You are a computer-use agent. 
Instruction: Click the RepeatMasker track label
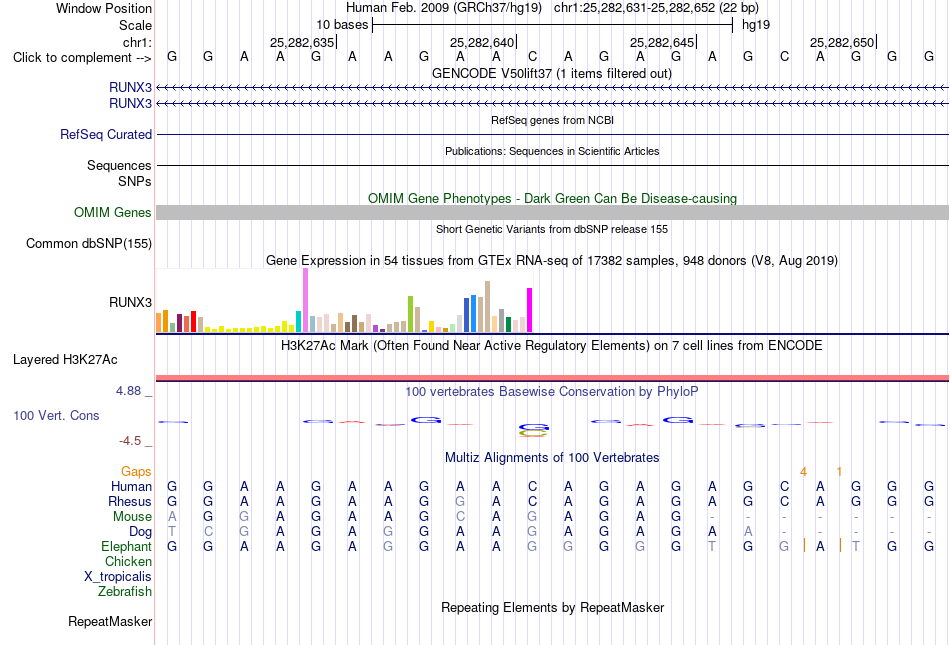coord(110,621)
